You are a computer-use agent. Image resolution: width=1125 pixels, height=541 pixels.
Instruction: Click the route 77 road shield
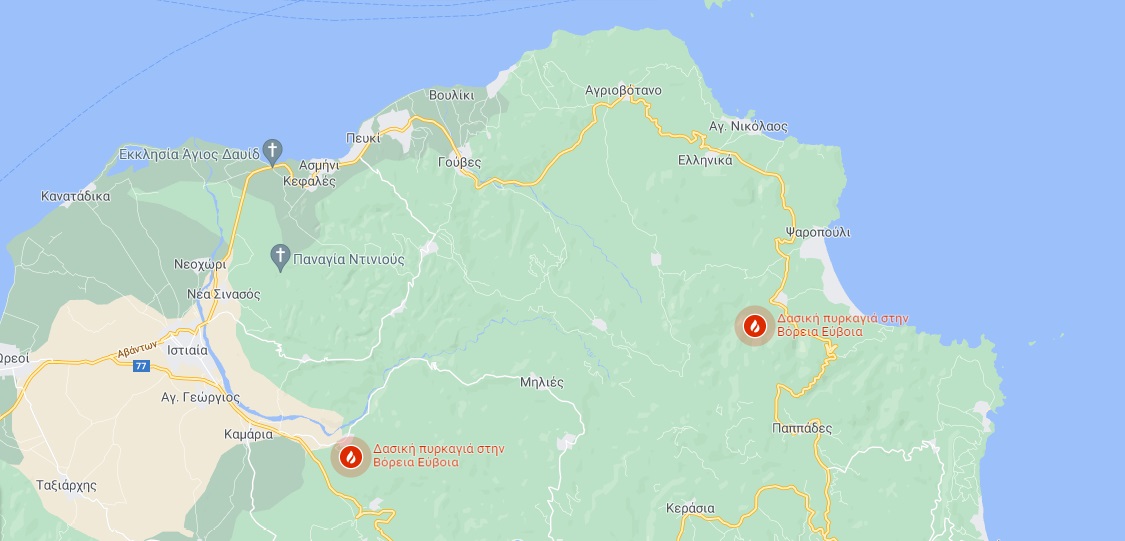click(141, 366)
